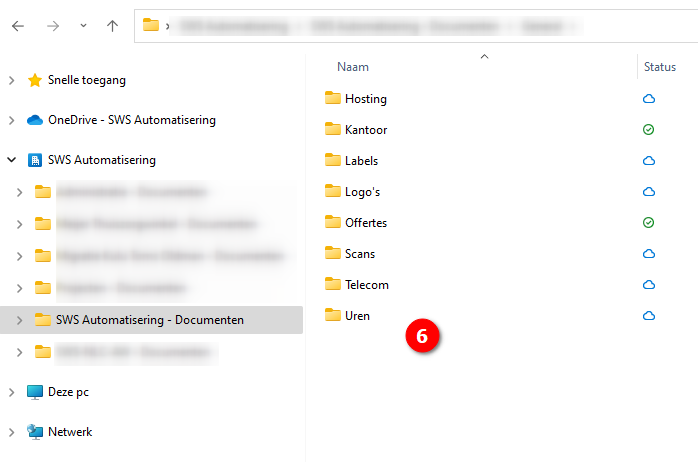Sort by the Status column header
The width and height of the screenshot is (698, 462).
tap(660, 67)
